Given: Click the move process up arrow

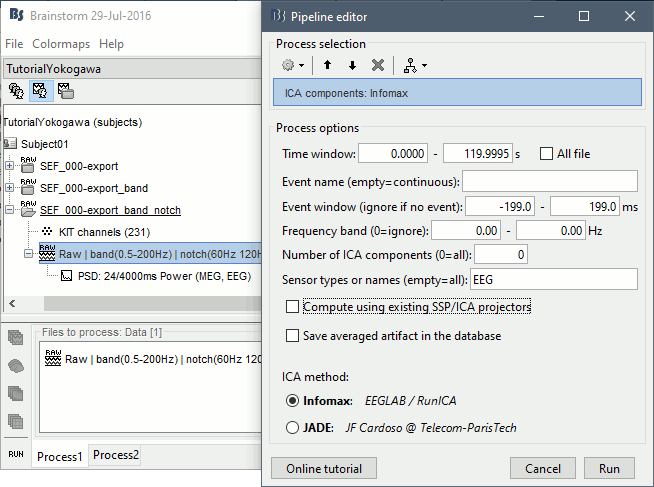Looking at the screenshot, I should click(x=327, y=65).
